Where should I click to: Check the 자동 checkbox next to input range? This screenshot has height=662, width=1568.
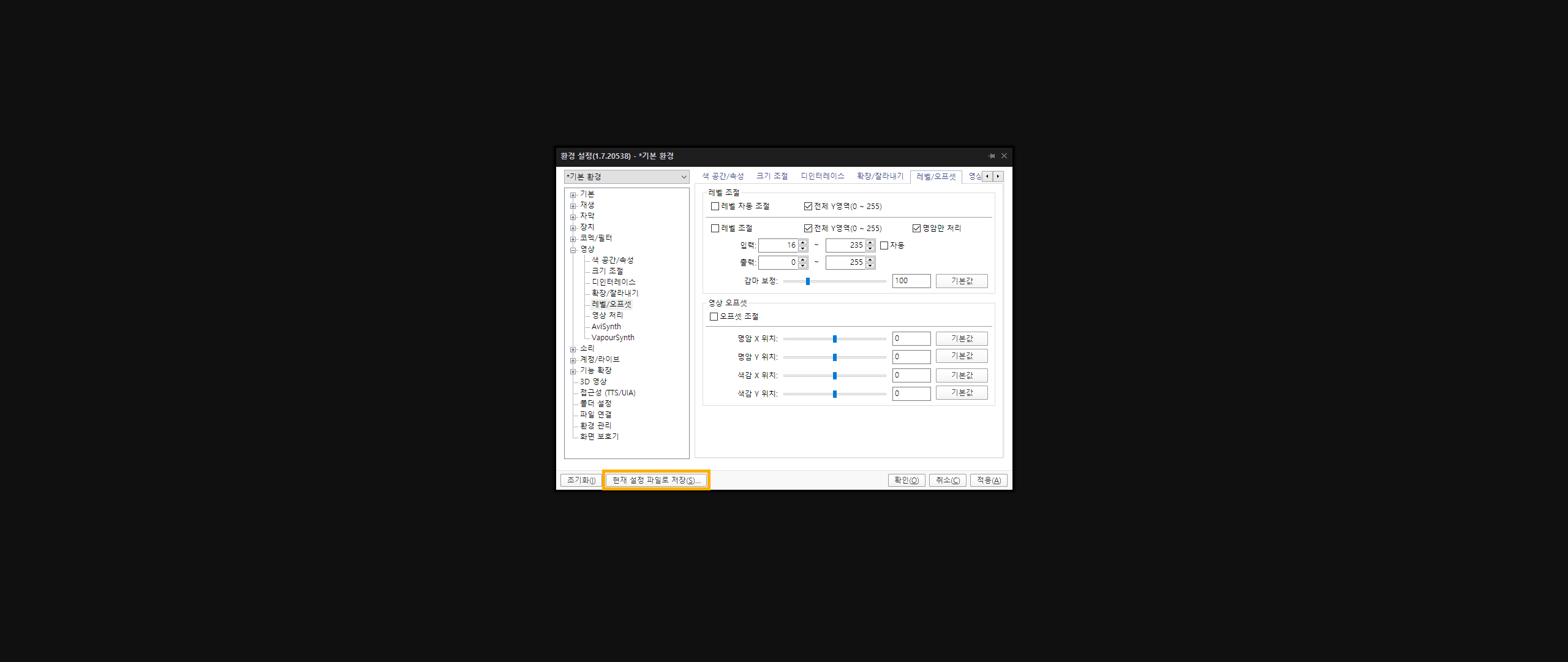[x=884, y=246]
